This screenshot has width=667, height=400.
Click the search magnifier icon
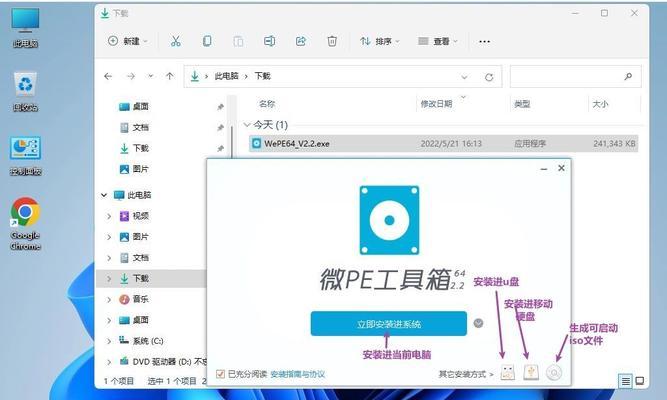click(x=628, y=77)
